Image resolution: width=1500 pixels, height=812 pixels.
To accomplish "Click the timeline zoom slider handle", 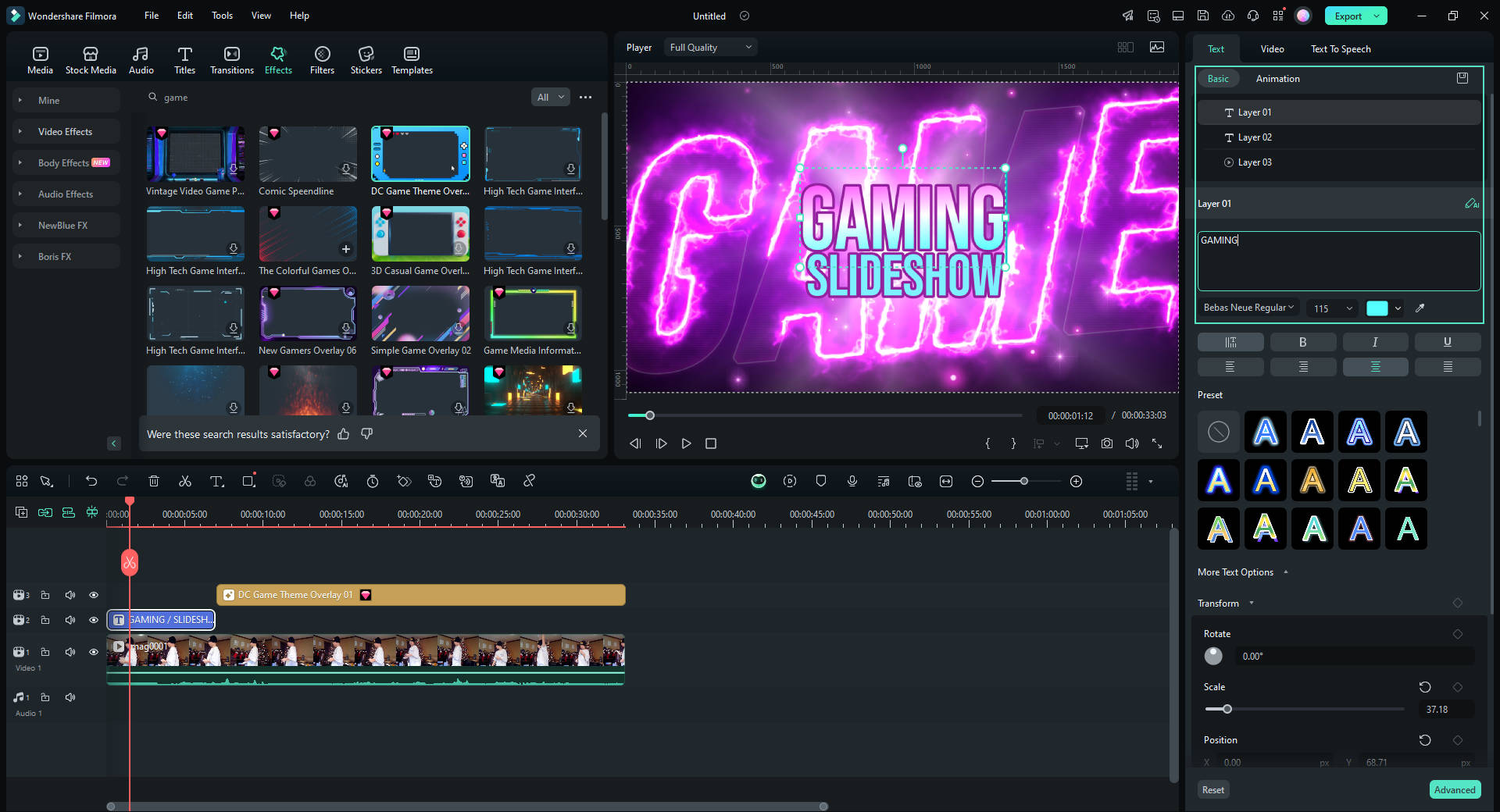I will click(1024, 481).
